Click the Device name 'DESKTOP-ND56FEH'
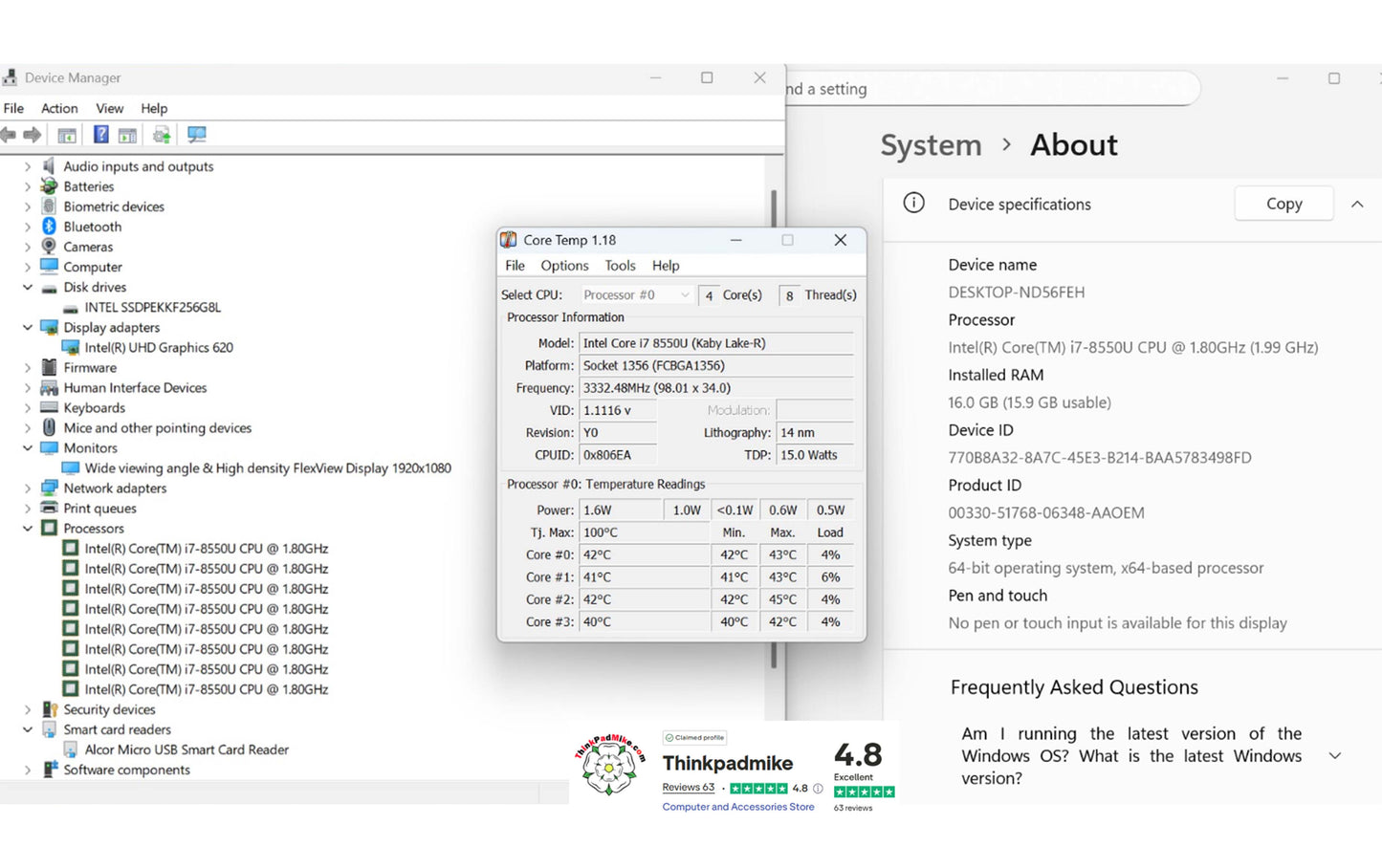 click(x=1017, y=293)
